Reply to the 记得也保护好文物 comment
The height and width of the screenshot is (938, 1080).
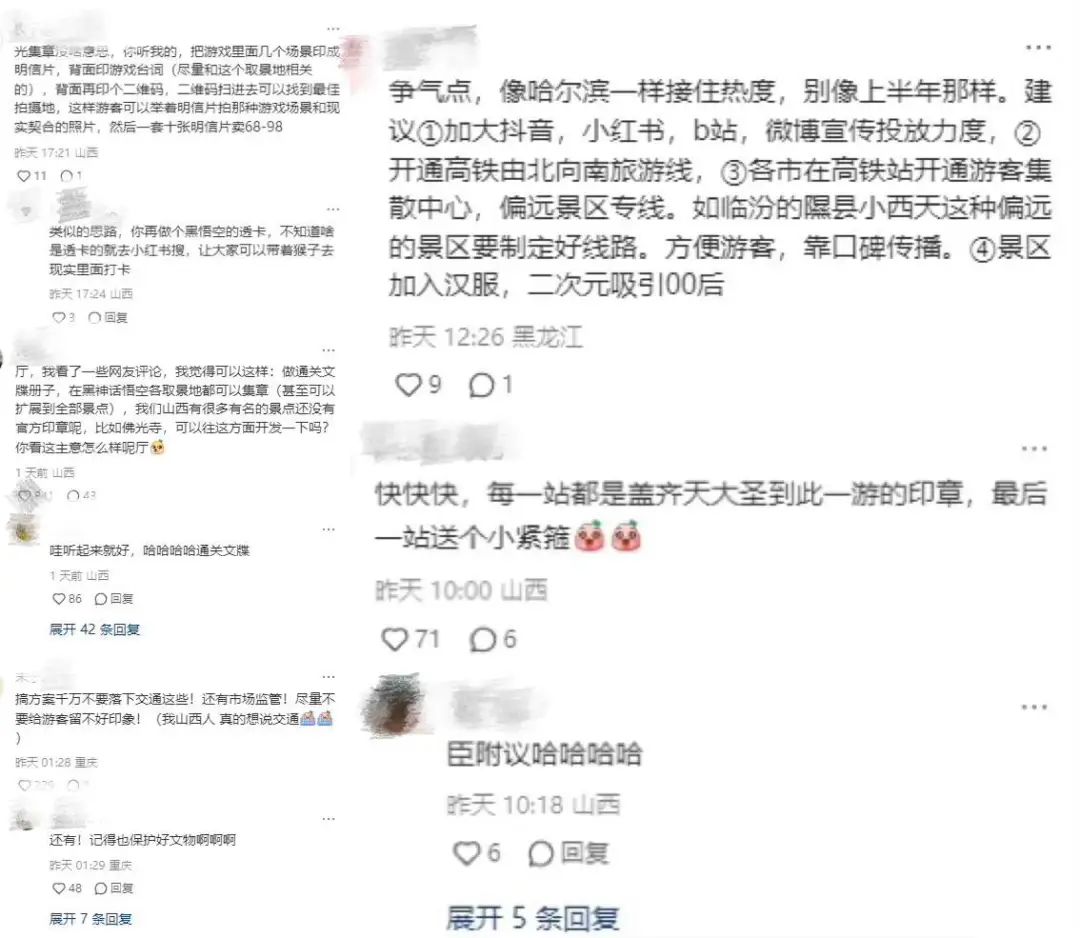click(114, 888)
